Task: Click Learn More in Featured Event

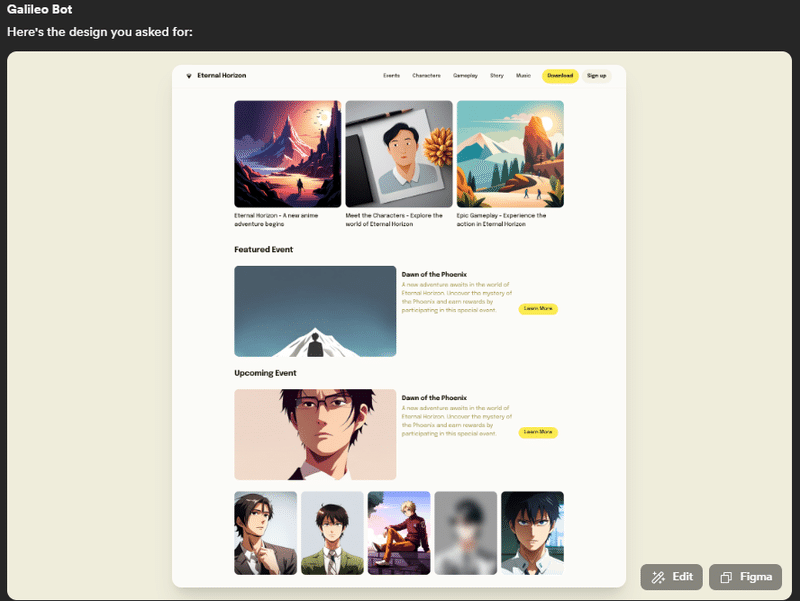Action: point(538,309)
